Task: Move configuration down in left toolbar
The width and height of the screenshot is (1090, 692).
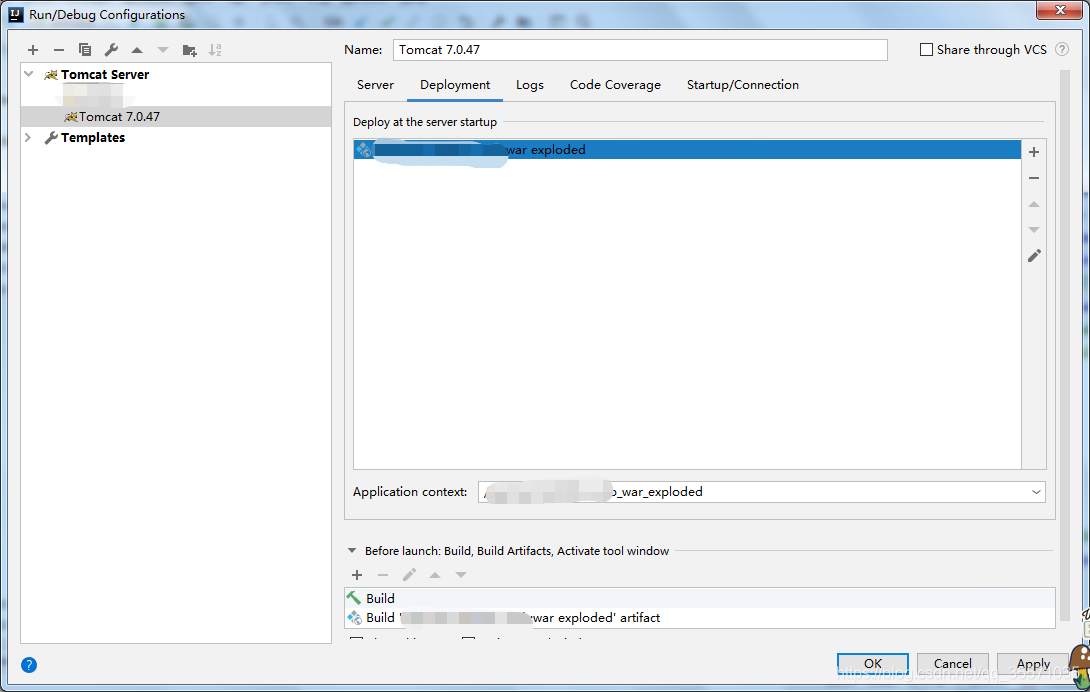Action: tap(163, 50)
